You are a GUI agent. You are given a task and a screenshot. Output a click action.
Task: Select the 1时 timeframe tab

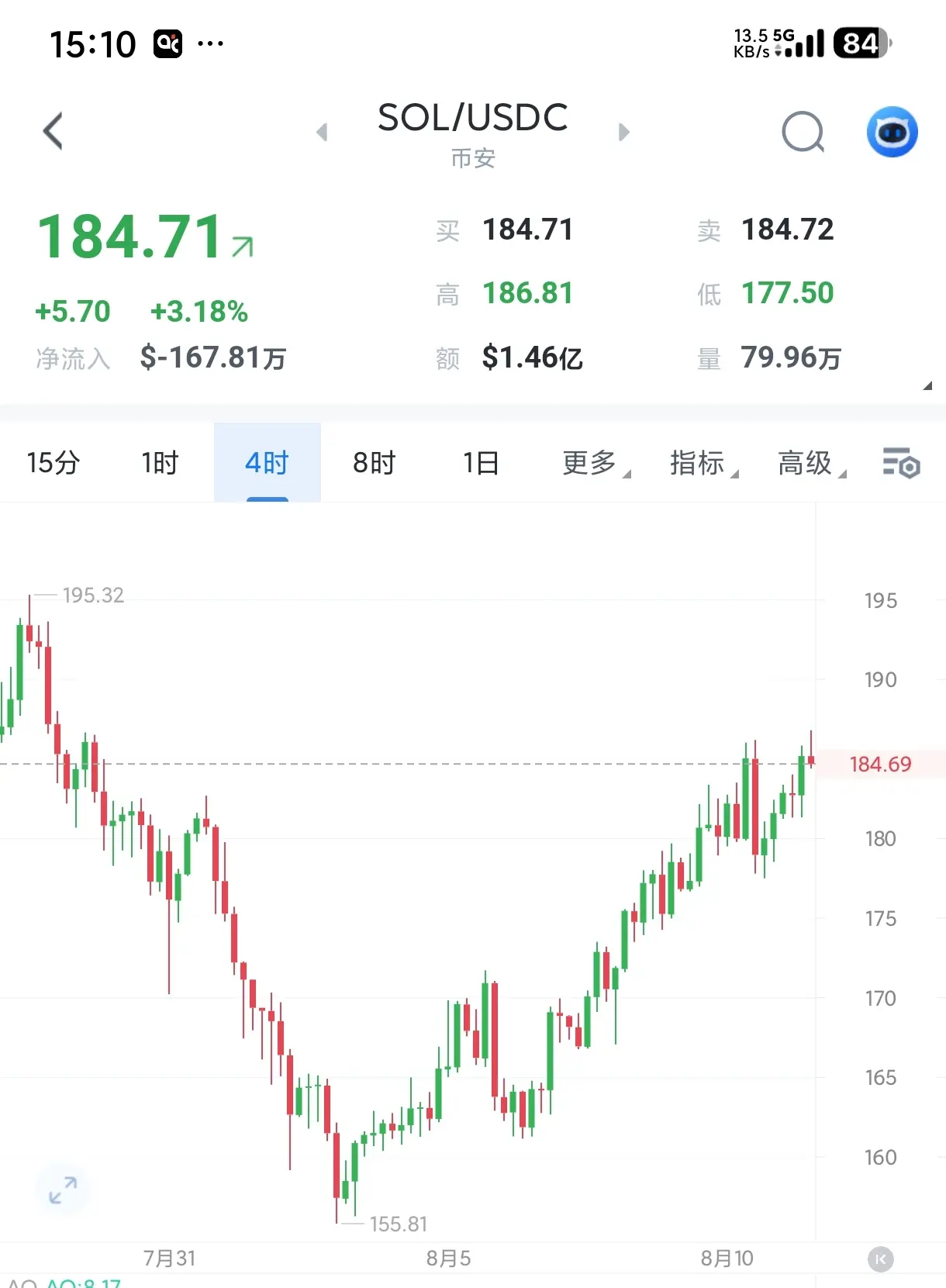click(160, 463)
